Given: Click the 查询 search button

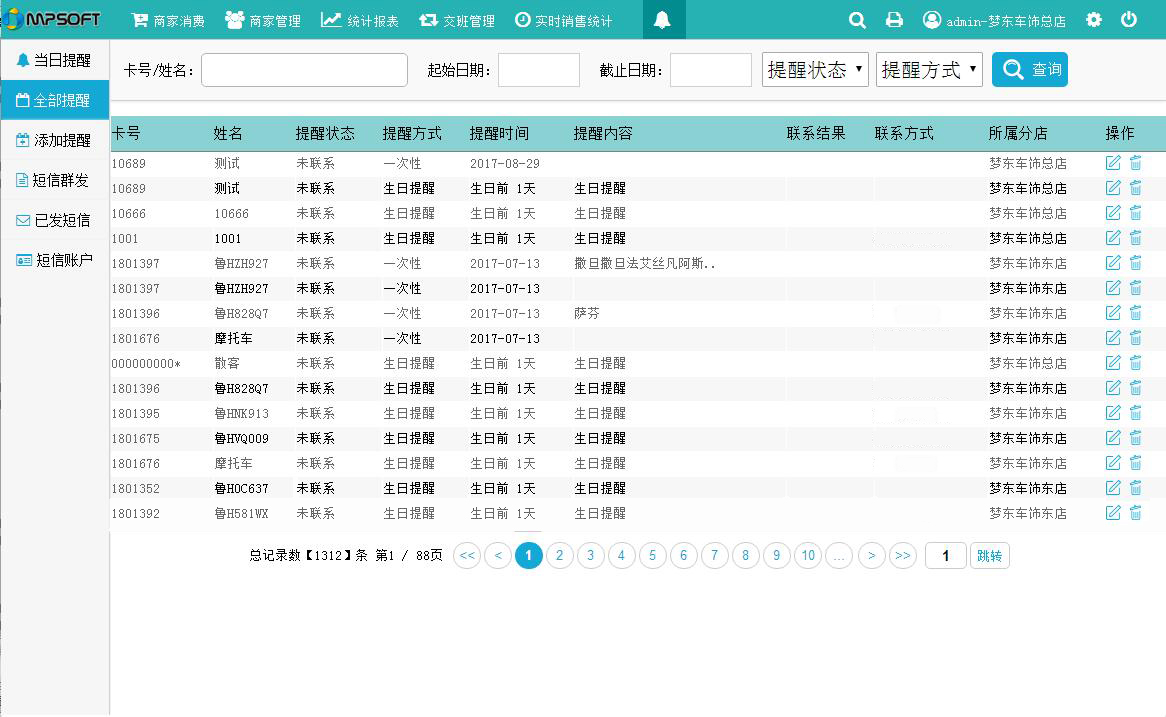Looking at the screenshot, I should (x=1029, y=70).
